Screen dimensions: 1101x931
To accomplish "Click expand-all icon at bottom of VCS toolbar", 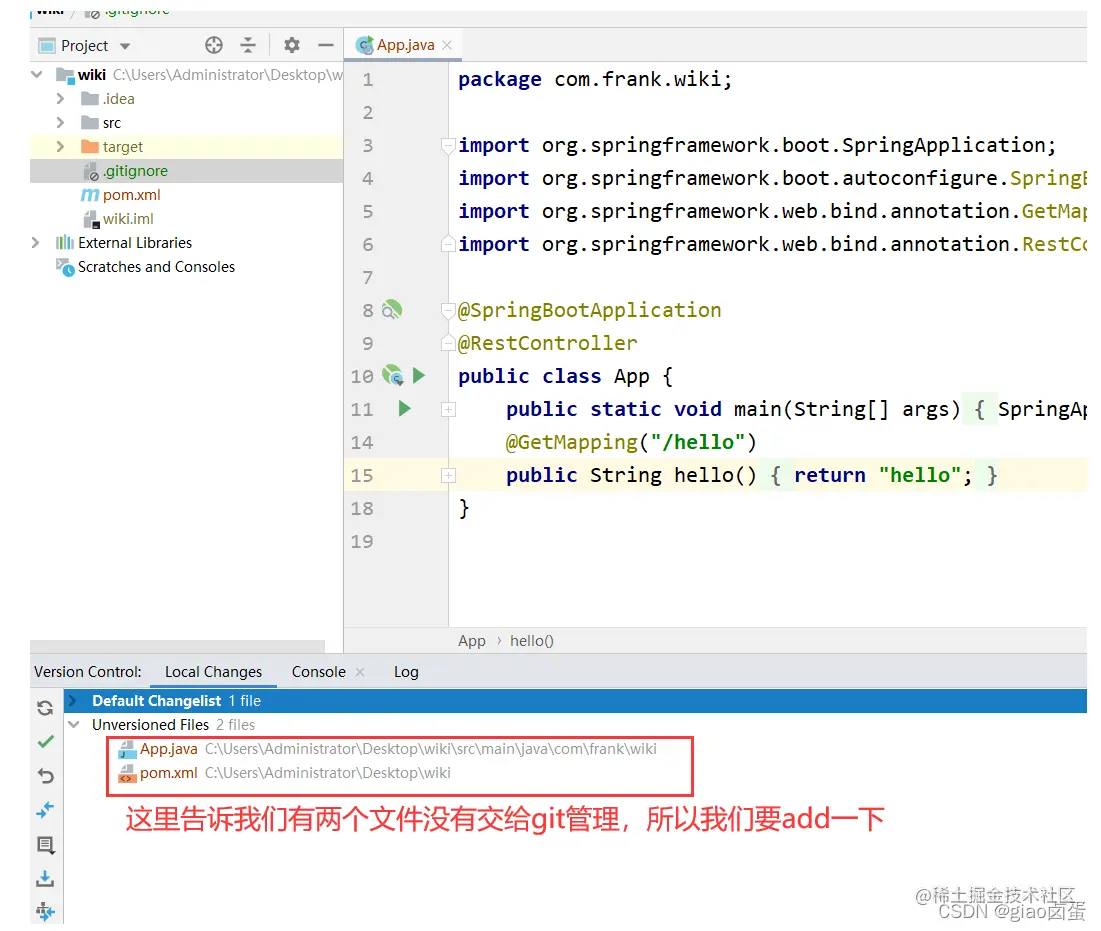I will point(46,911).
